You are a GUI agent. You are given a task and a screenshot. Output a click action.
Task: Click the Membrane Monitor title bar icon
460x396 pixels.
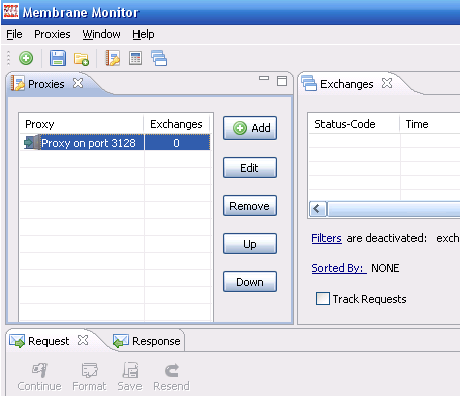point(11,11)
